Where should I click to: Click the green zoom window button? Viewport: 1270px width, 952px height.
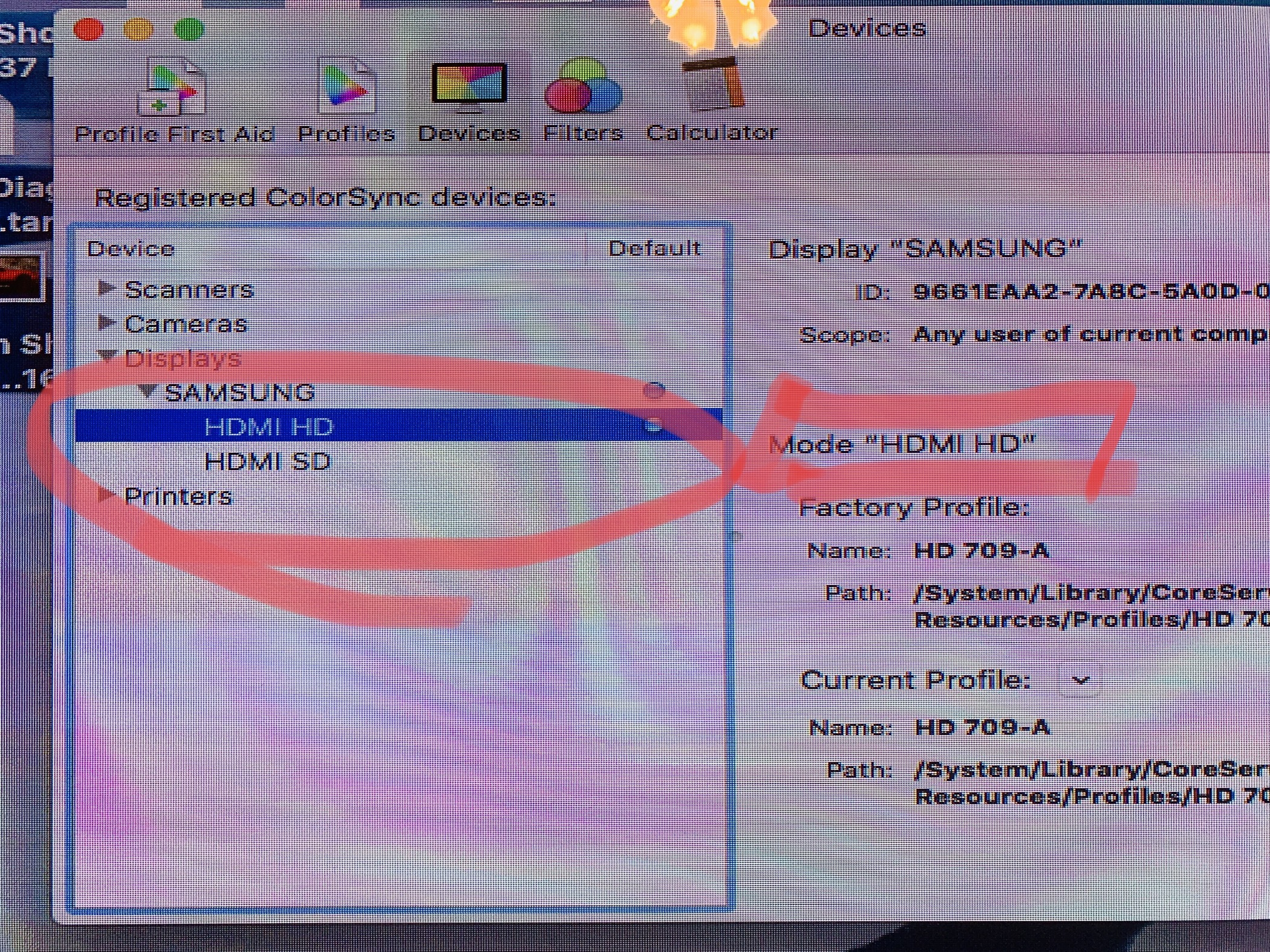[x=189, y=30]
